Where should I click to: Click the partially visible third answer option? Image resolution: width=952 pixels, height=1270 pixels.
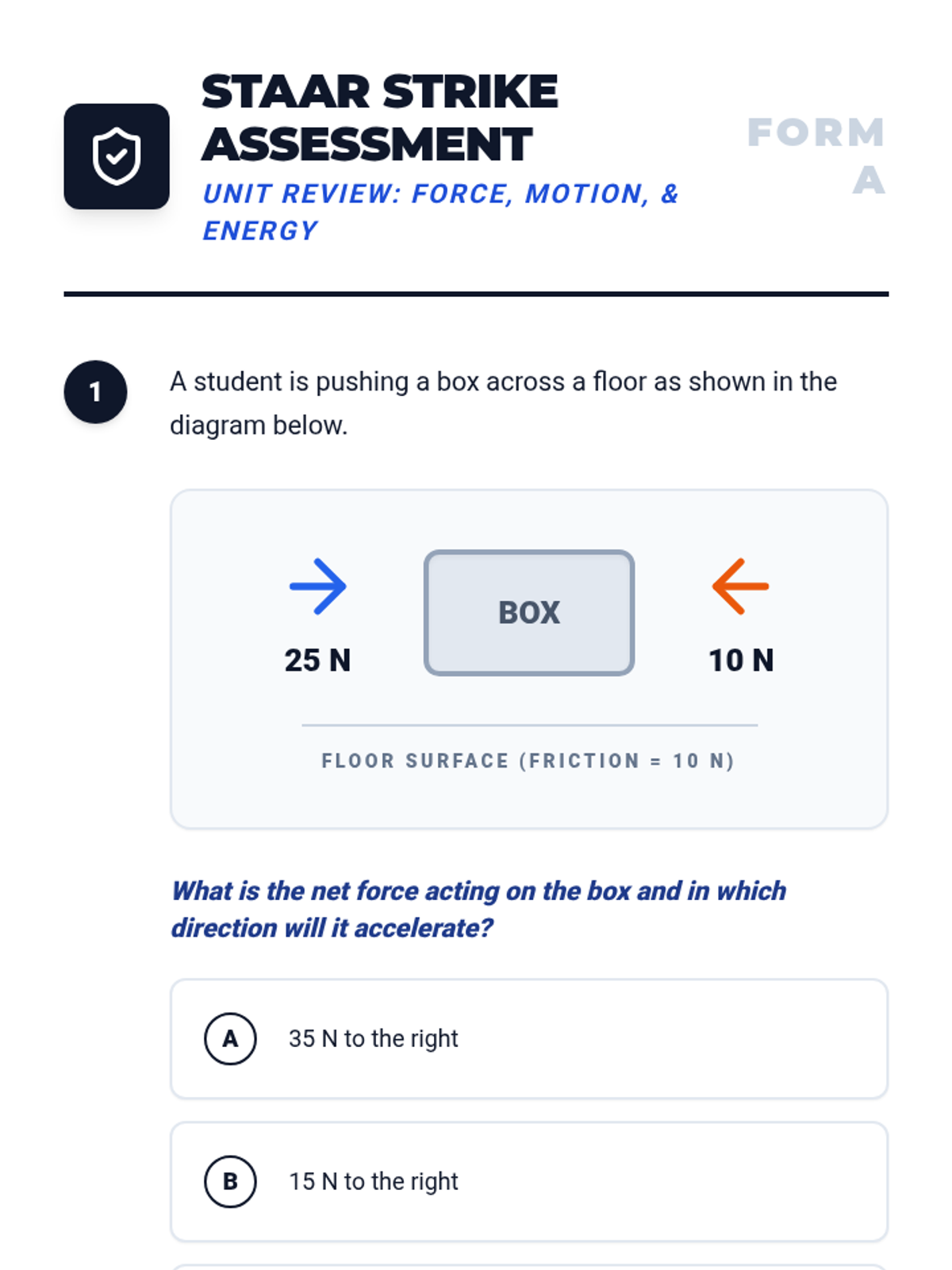tap(529, 1267)
